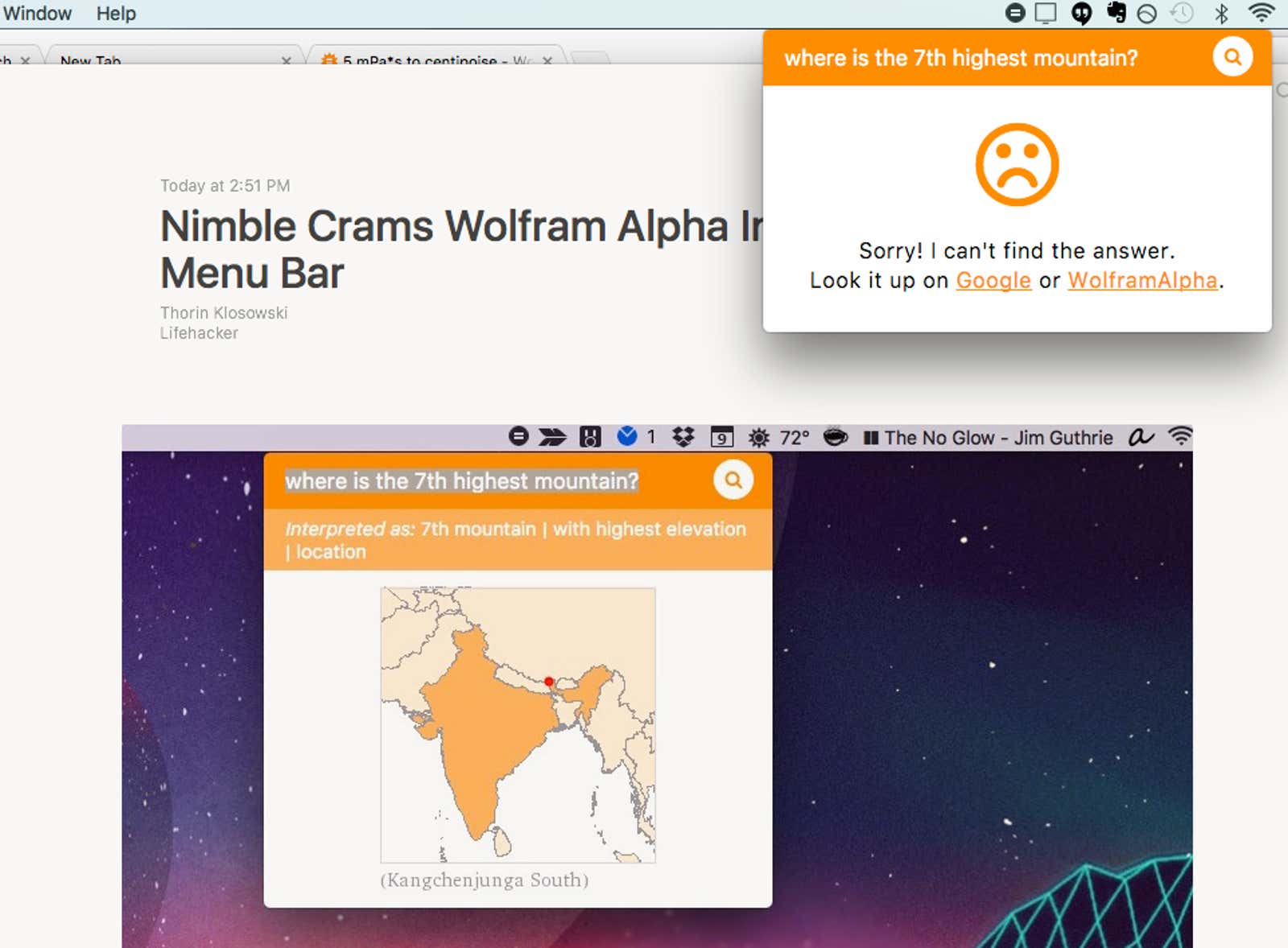Click the sad face icon in Nimble
The height and width of the screenshot is (948, 1288).
click(x=1017, y=165)
